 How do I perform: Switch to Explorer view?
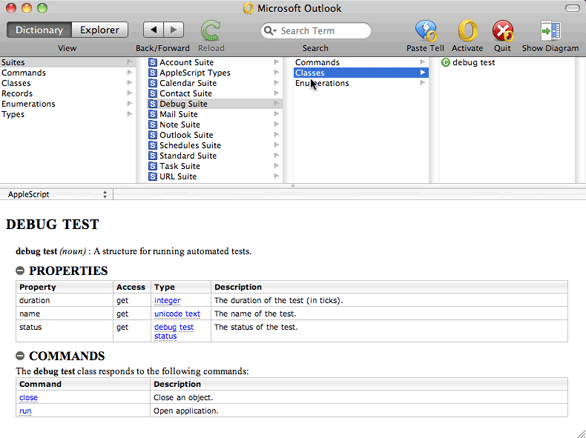[100, 30]
